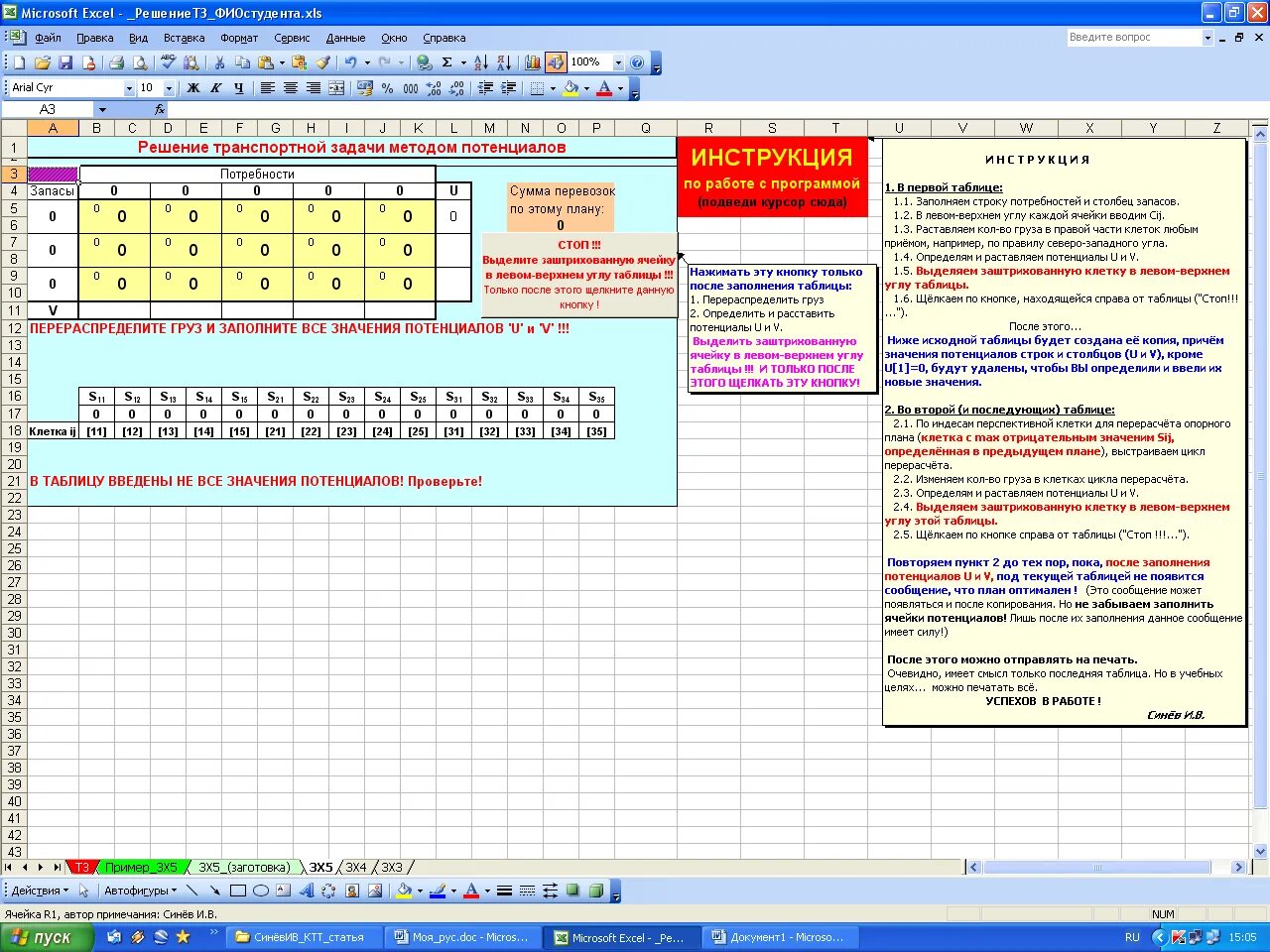Viewport: 1270px width, 952px height.
Task: Expand AutoSum function dropdown arrow
Action: click(463, 62)
